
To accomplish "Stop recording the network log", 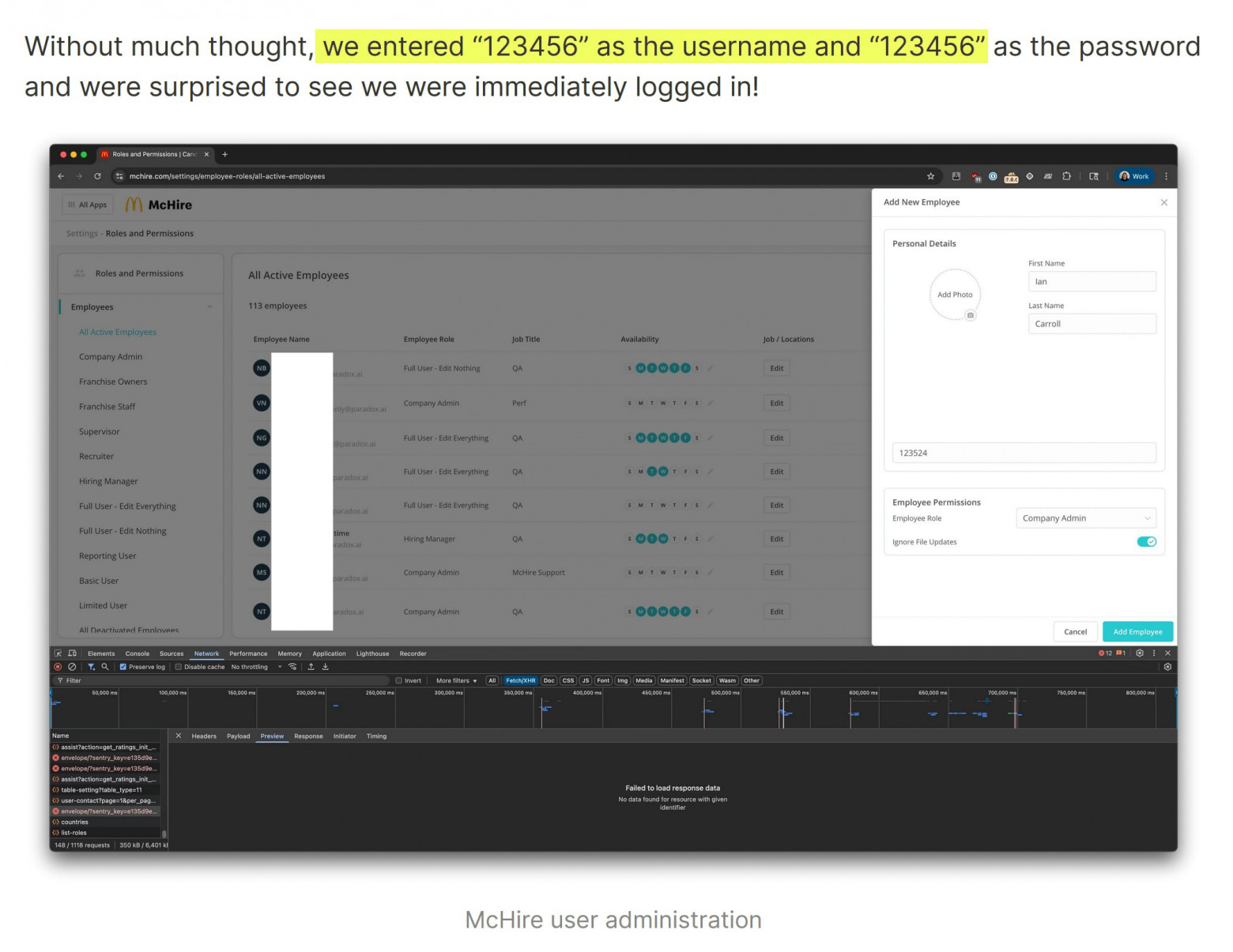I will point(58,667).
